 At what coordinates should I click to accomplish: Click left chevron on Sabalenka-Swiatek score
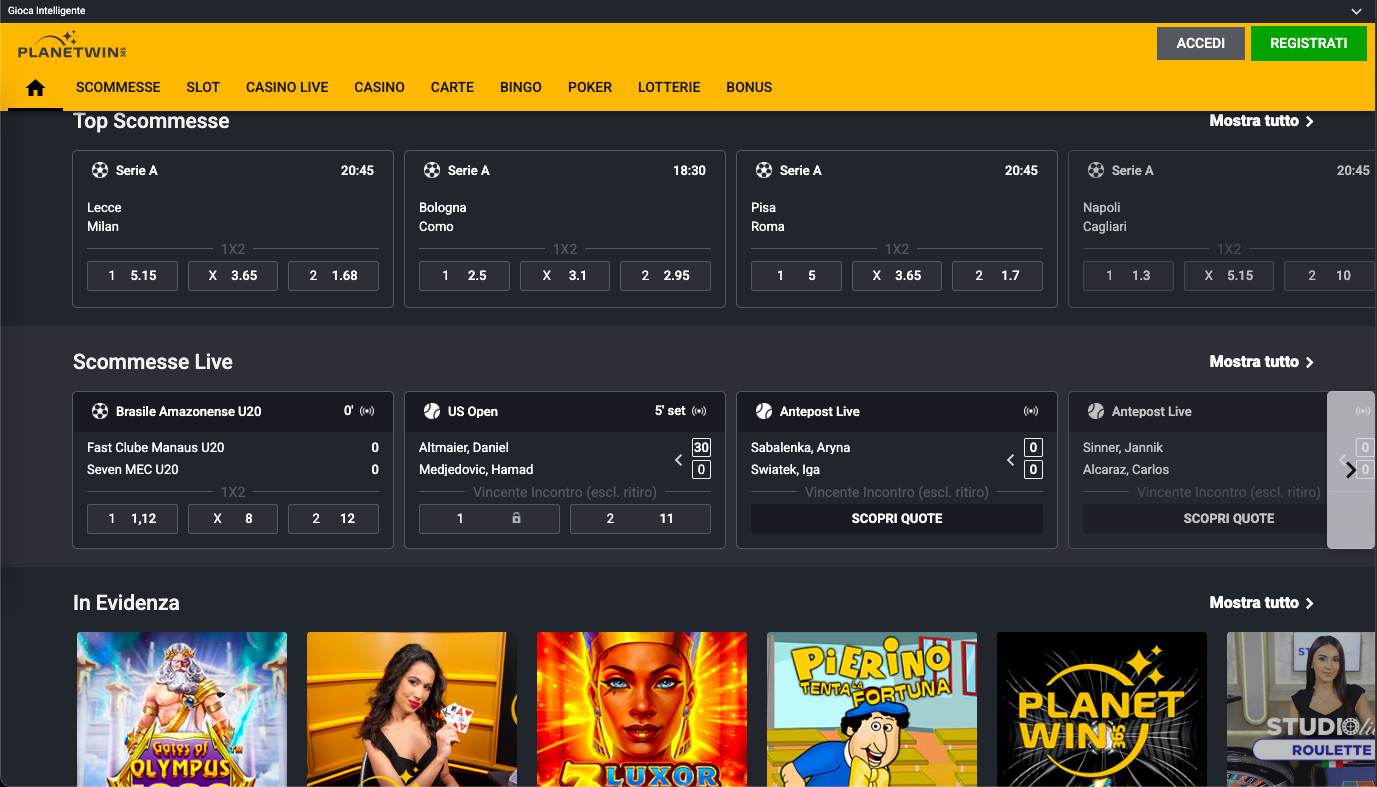pyautogui.click(x=1010, y=460)
